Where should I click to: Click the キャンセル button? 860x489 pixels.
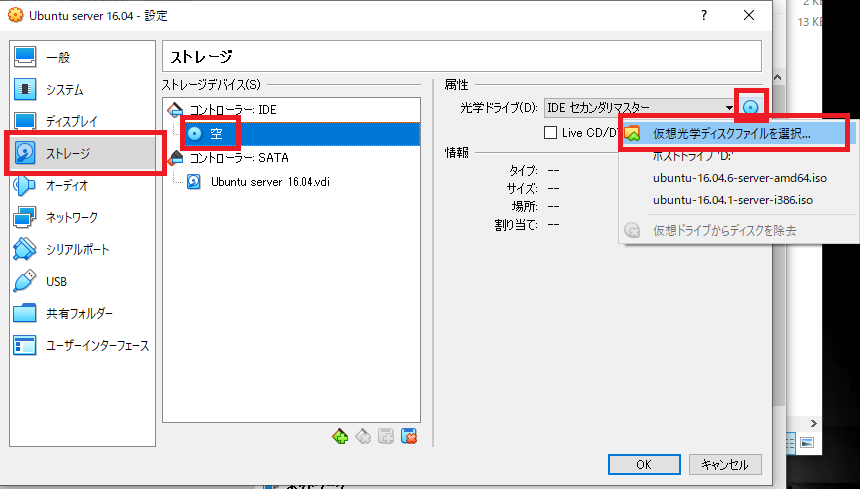click(x=725, y=465)
